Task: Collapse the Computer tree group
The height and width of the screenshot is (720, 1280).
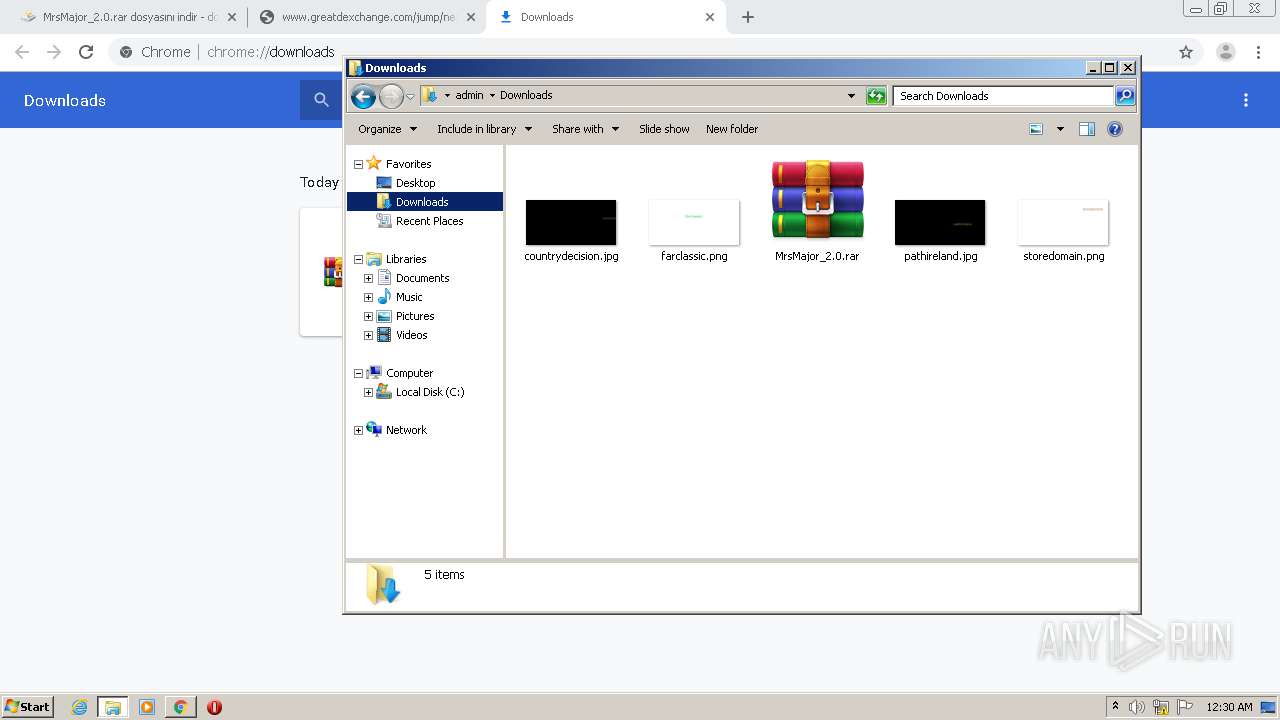Action: (x=358, y=373)
